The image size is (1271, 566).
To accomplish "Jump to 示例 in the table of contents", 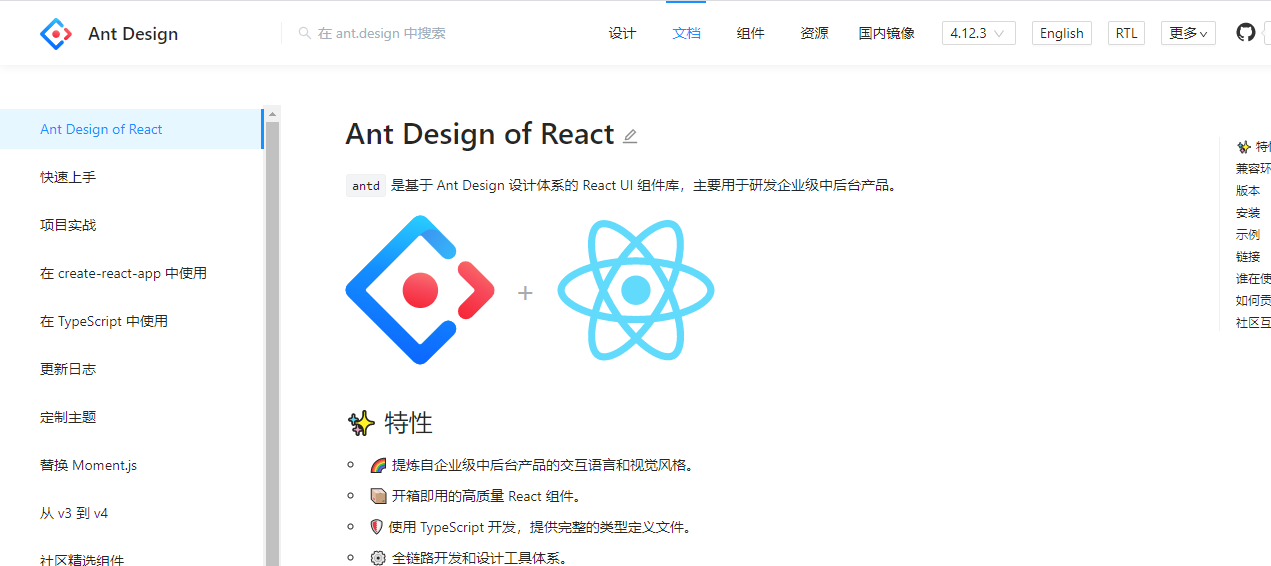I will coord(1248,234).
